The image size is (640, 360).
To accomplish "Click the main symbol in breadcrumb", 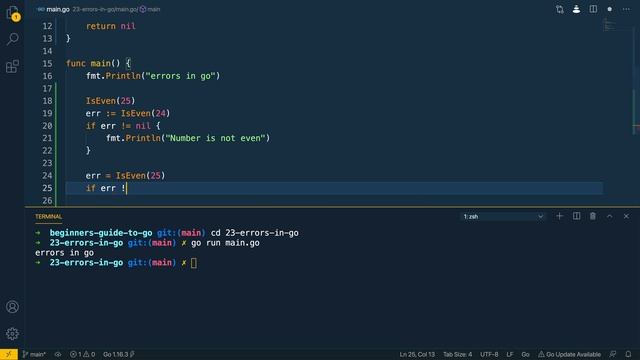I will coord(150,9).
